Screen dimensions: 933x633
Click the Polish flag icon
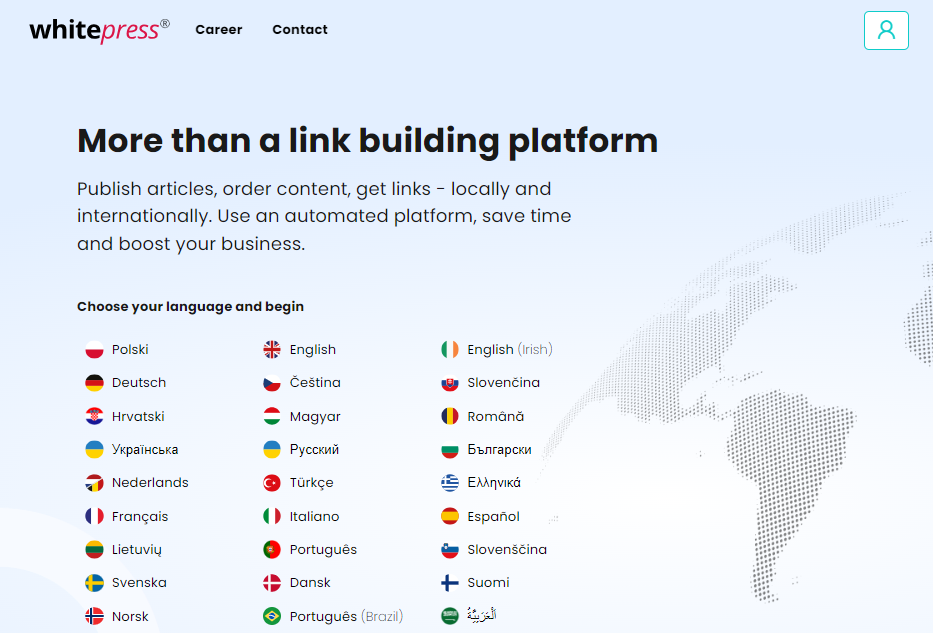pos(94,350)
